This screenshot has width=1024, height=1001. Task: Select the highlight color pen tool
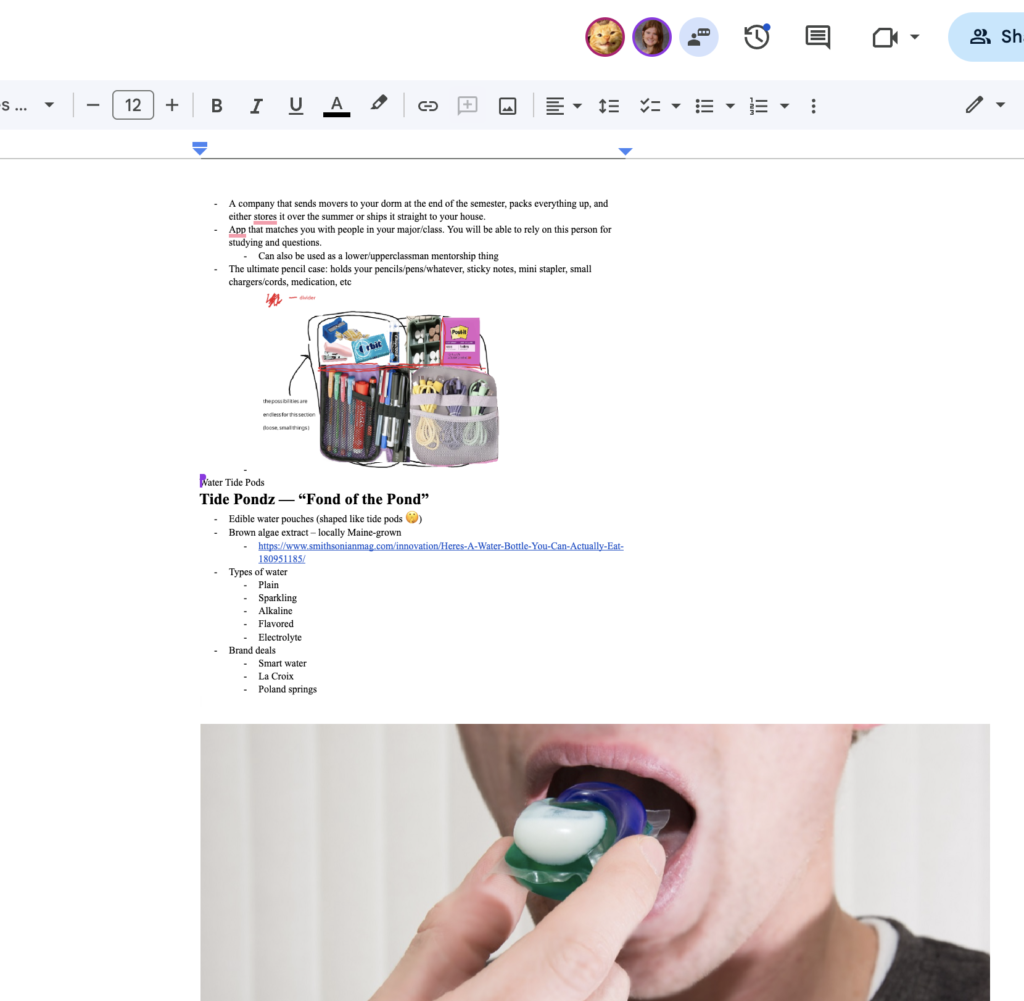pos(378,104)
